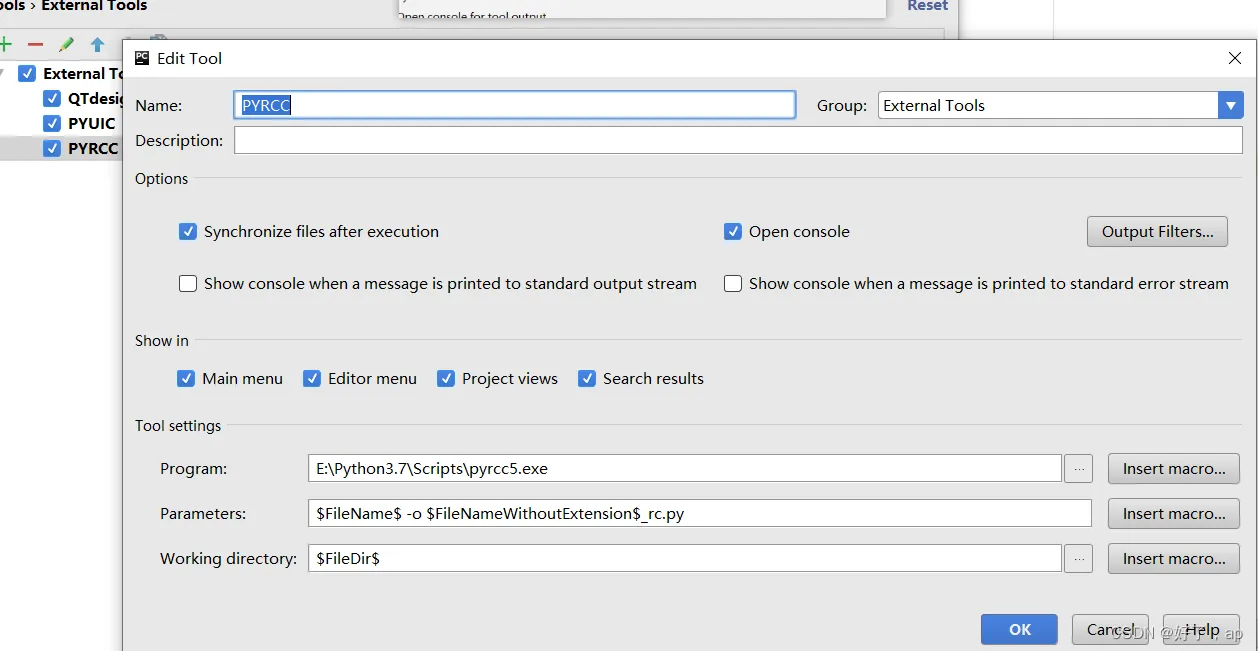Select the PYRCC tool in the tree
The height and width of the screenshot is (651, 1258).
pos(93,149)
